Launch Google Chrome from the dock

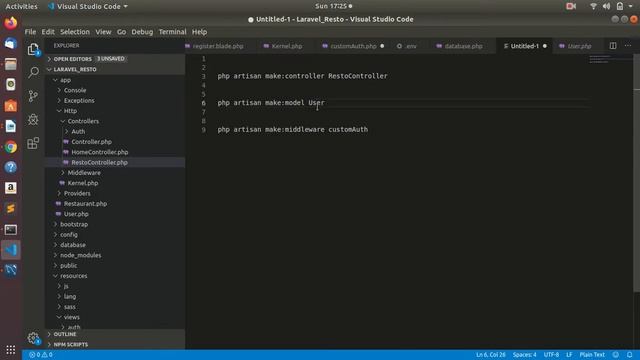pyautogui.click(x=11, y=147)
